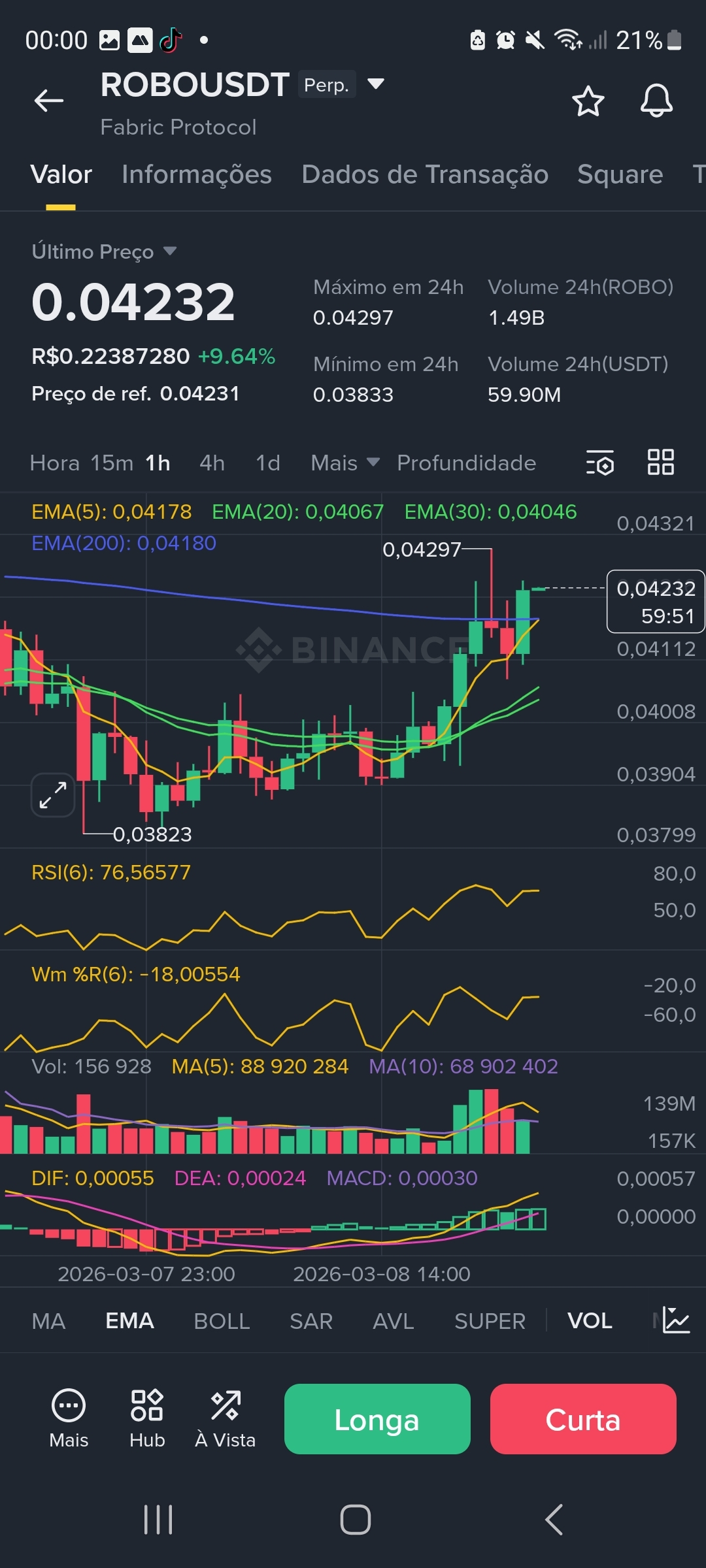Tap Android recent apps button
Viewport: 706px width, 1568px height.
click(x=158, y=1520)
